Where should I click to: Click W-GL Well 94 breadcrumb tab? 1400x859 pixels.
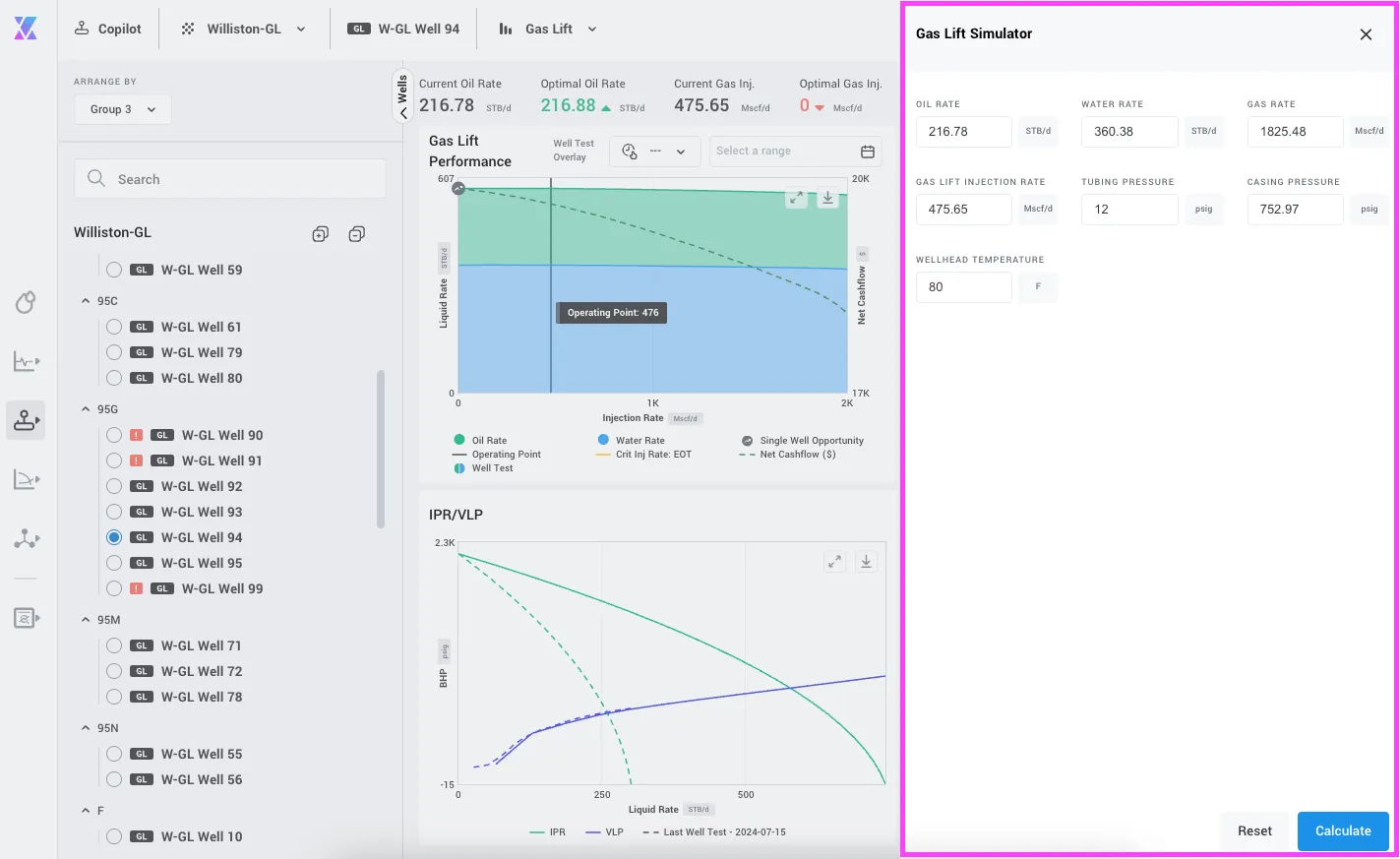(403, 29)
